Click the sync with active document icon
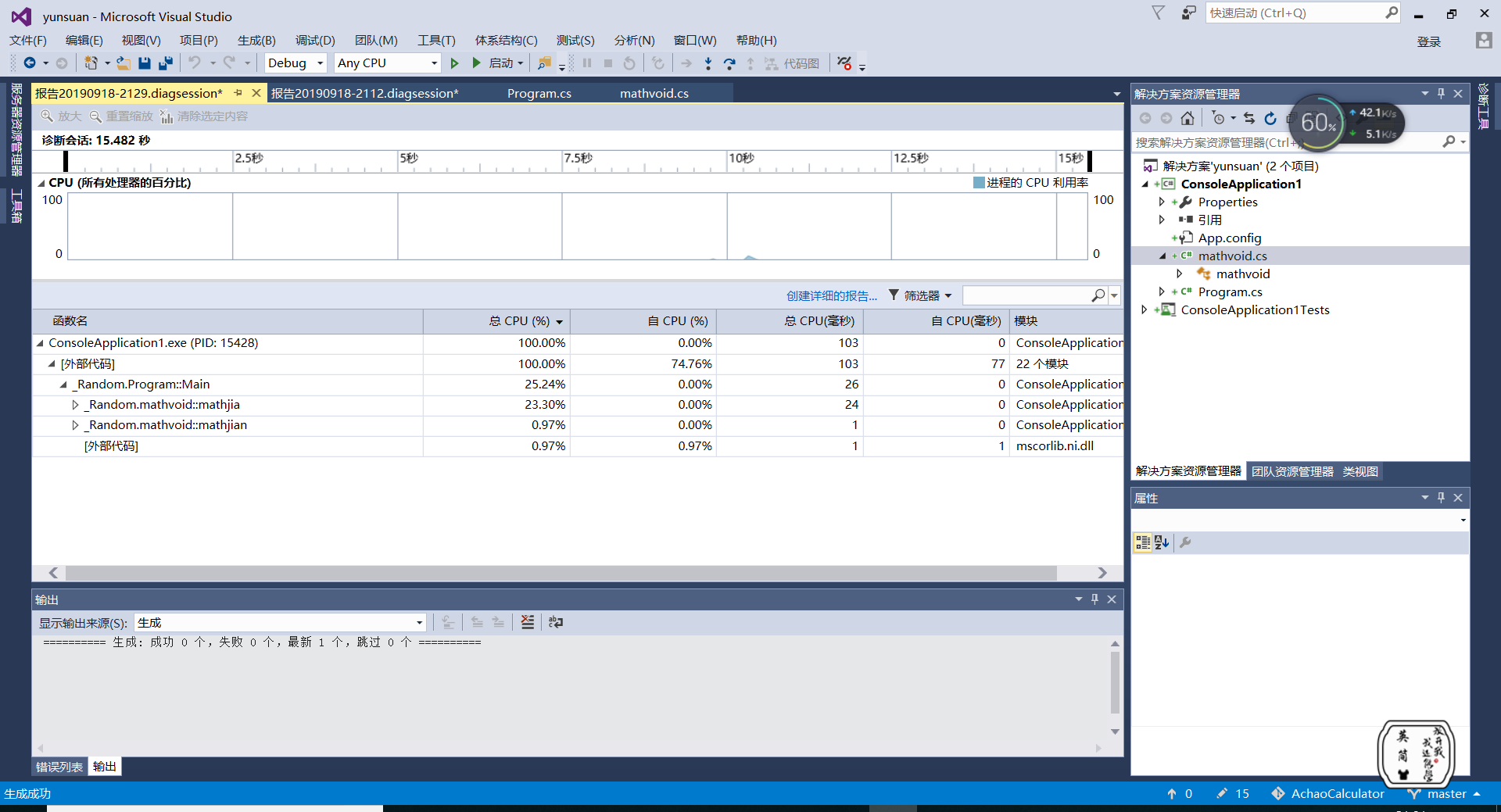The image size is (1501, 812). (1249, 118)
